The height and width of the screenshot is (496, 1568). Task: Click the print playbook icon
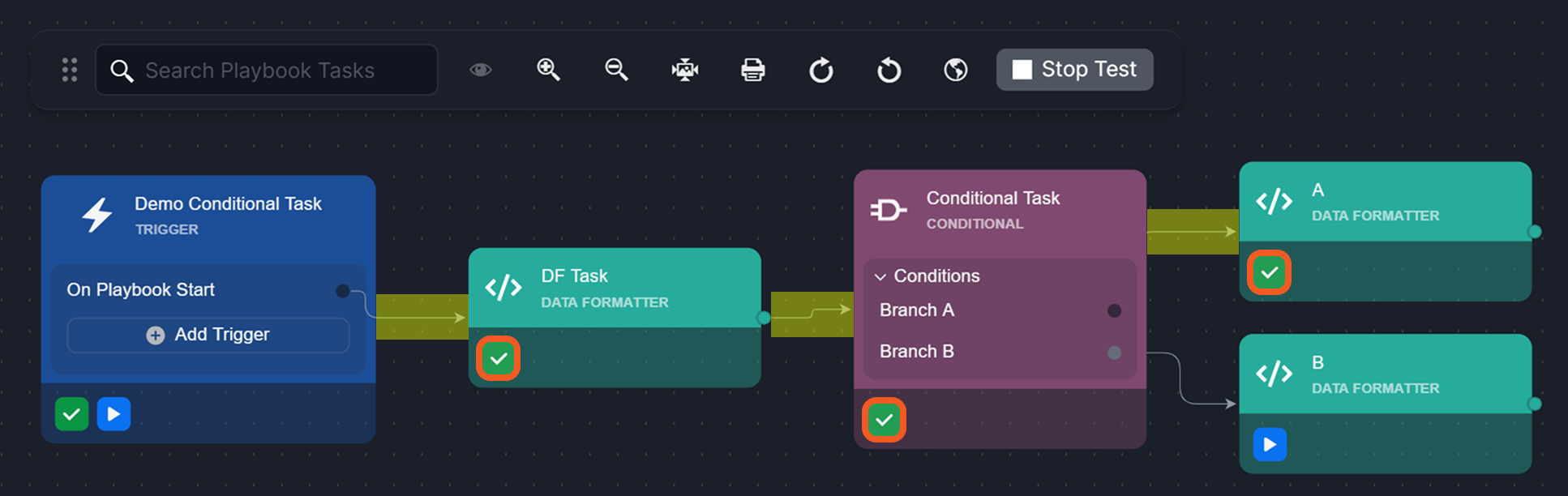[x=753, y=70]
